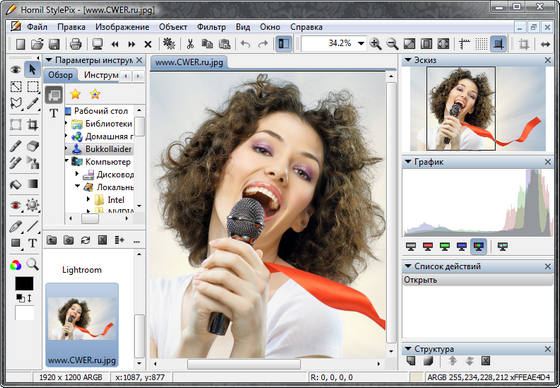The height and width of the screenshot is (388, 560).
Task: Select the Eraser tool
Action: tap(32, 146)
